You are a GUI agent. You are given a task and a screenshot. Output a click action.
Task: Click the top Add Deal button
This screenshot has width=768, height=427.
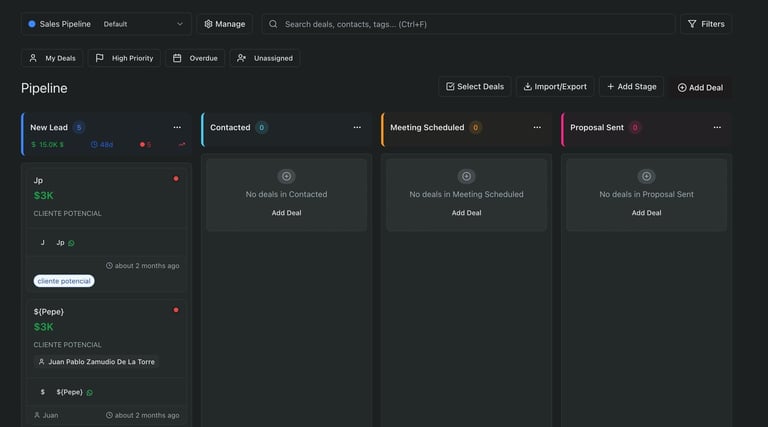tap(700, 88)
